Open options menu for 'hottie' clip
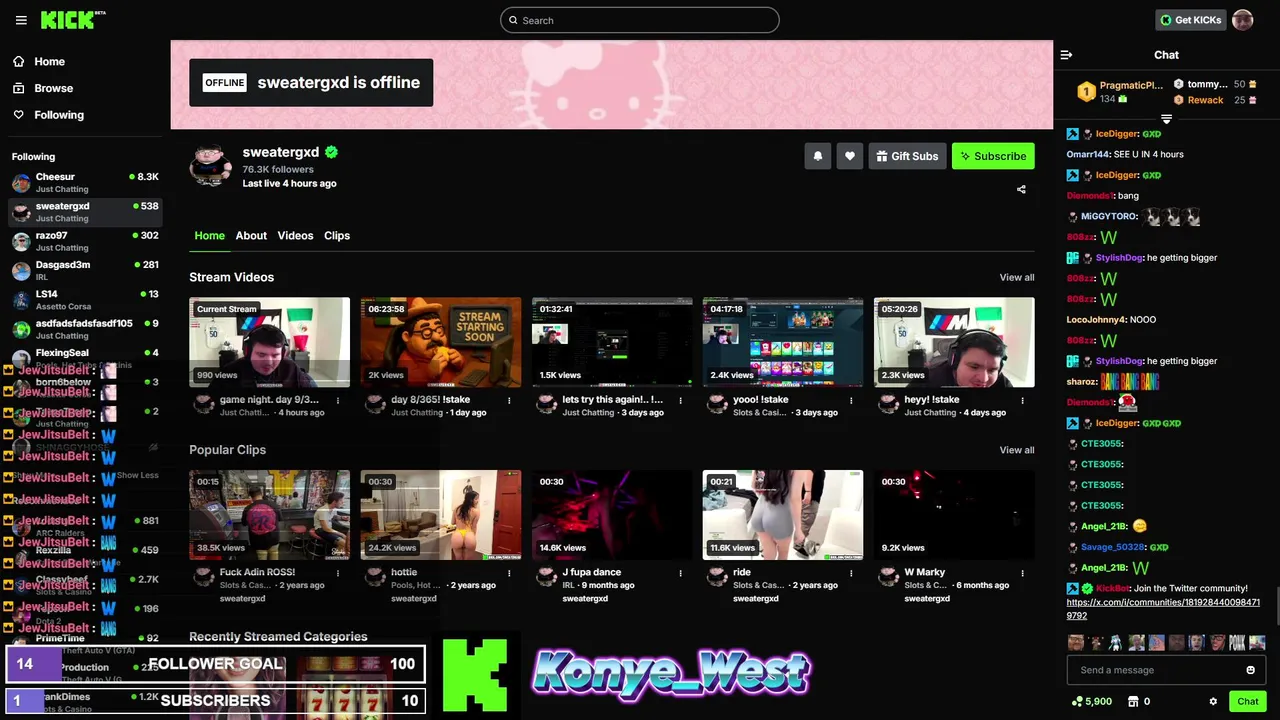Viewport: 1280px width, 720px height. pos(509,573)
